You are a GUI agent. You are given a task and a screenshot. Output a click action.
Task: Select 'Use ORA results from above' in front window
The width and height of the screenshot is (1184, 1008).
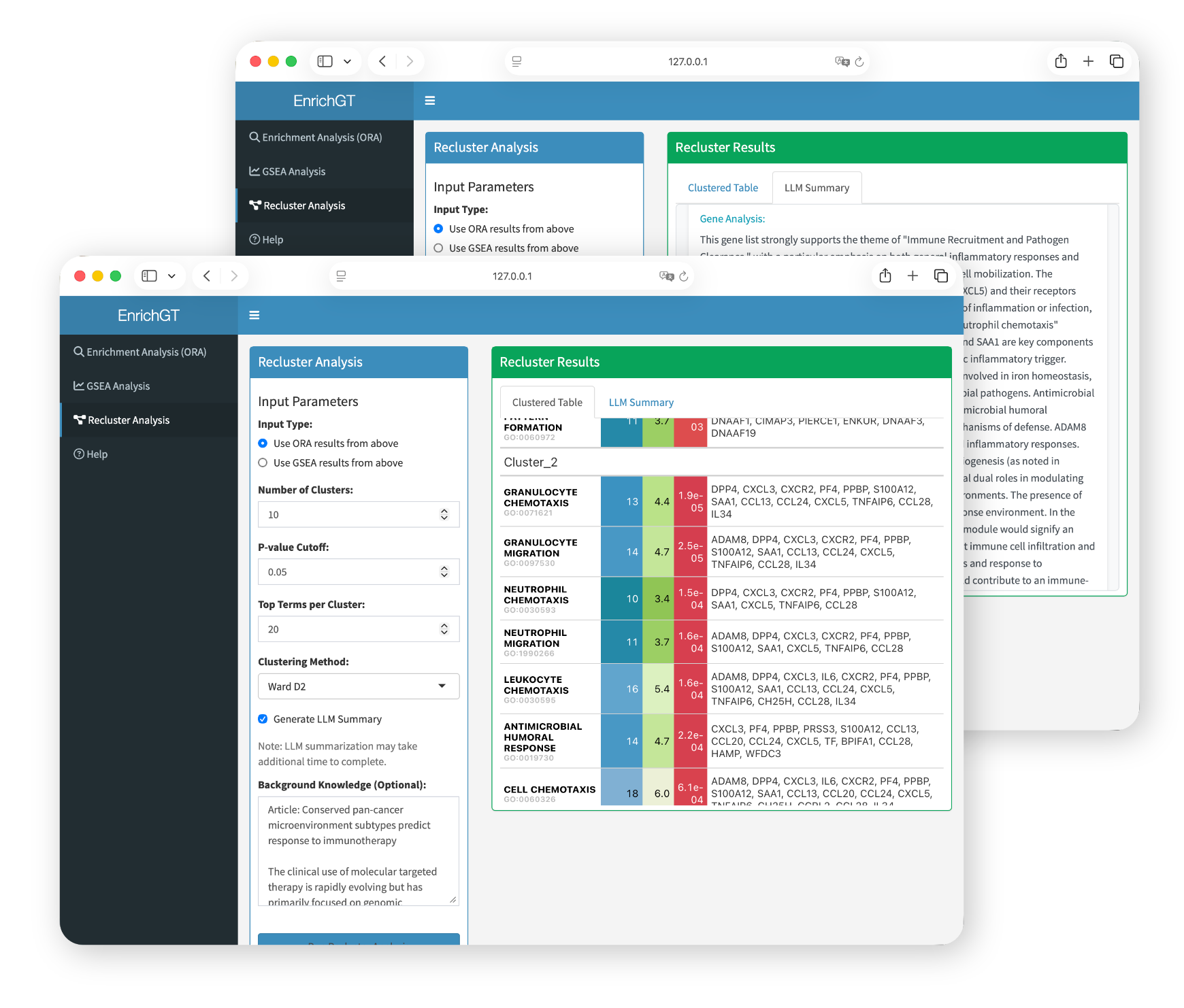263,443
